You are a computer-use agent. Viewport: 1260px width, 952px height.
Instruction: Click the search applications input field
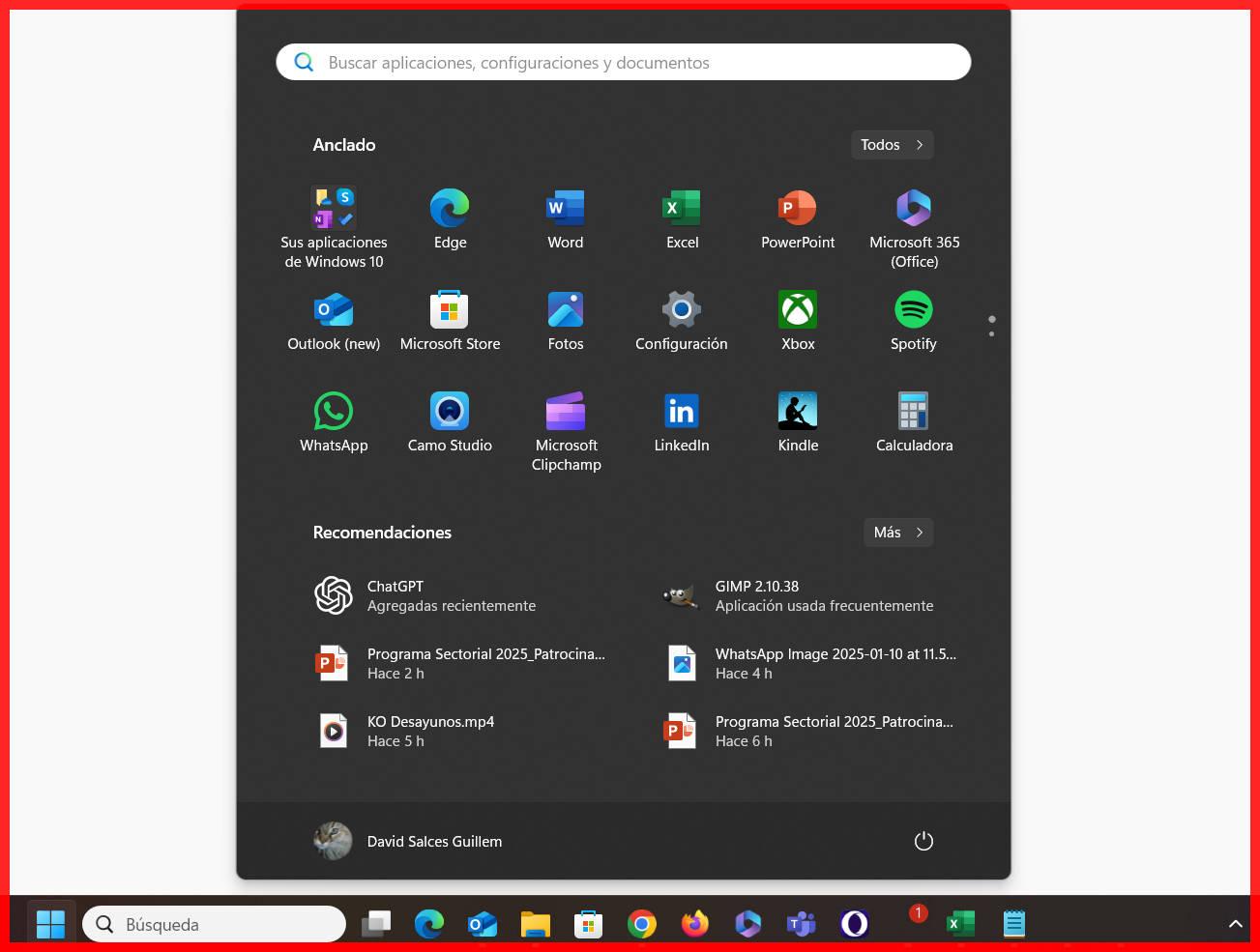623,62
